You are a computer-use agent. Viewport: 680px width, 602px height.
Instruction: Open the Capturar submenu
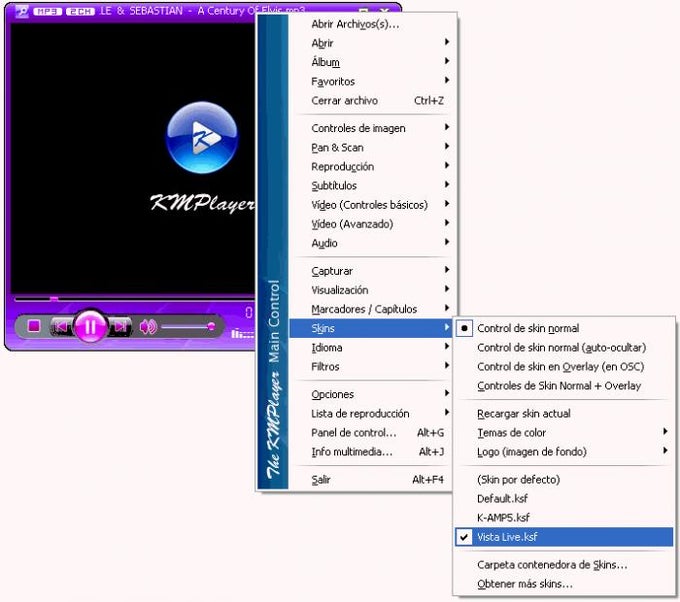pyautogui.click(x=372, y=271)
